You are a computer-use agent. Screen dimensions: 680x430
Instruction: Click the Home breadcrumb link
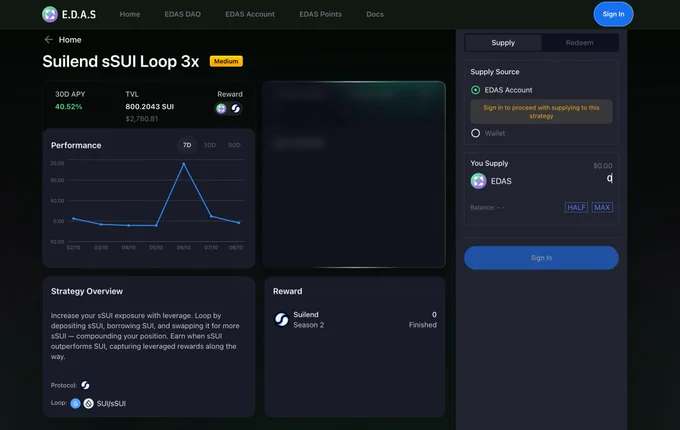click(x=70, y=40)
